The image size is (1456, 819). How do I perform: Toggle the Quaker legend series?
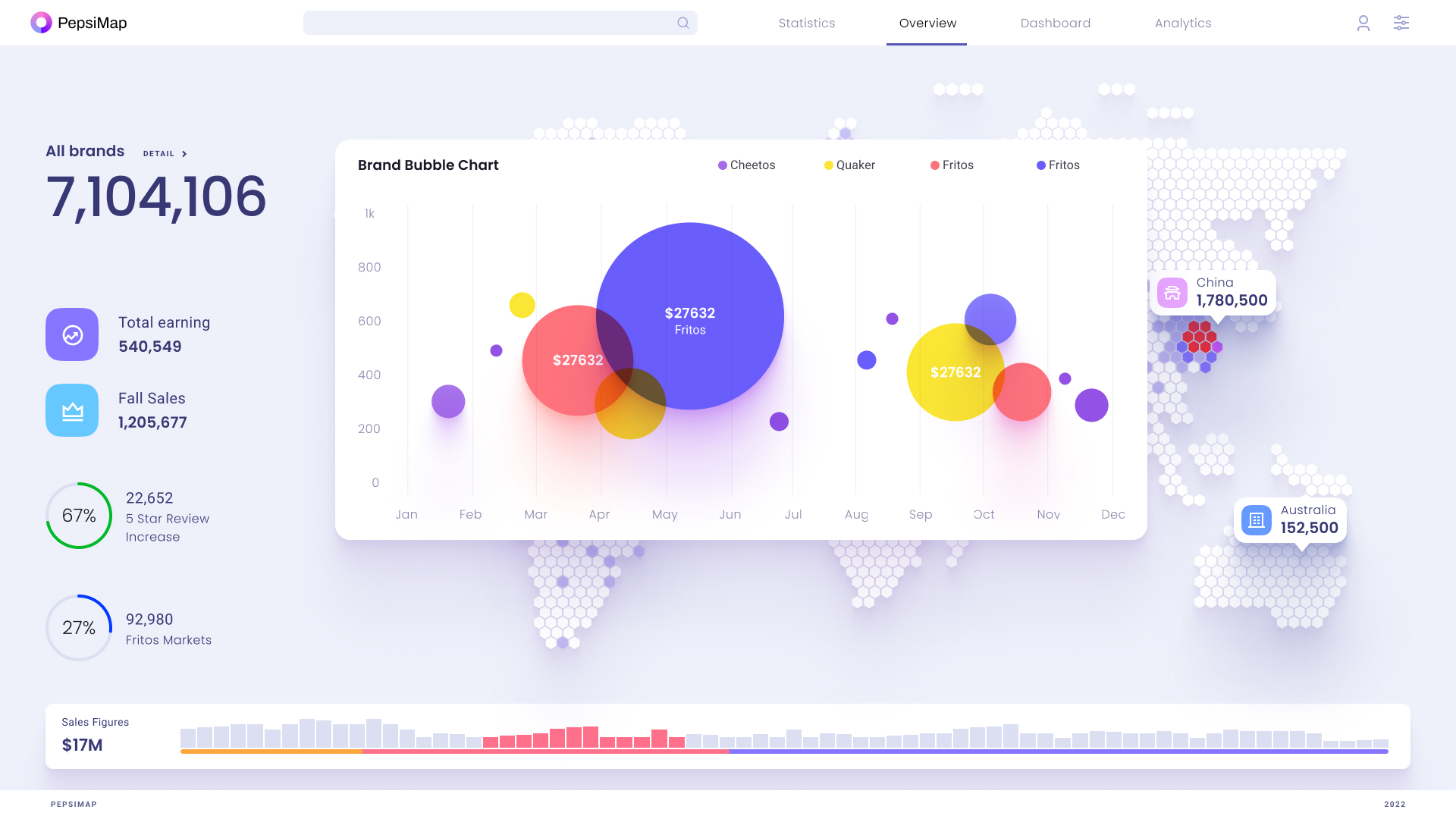[850, 165]
